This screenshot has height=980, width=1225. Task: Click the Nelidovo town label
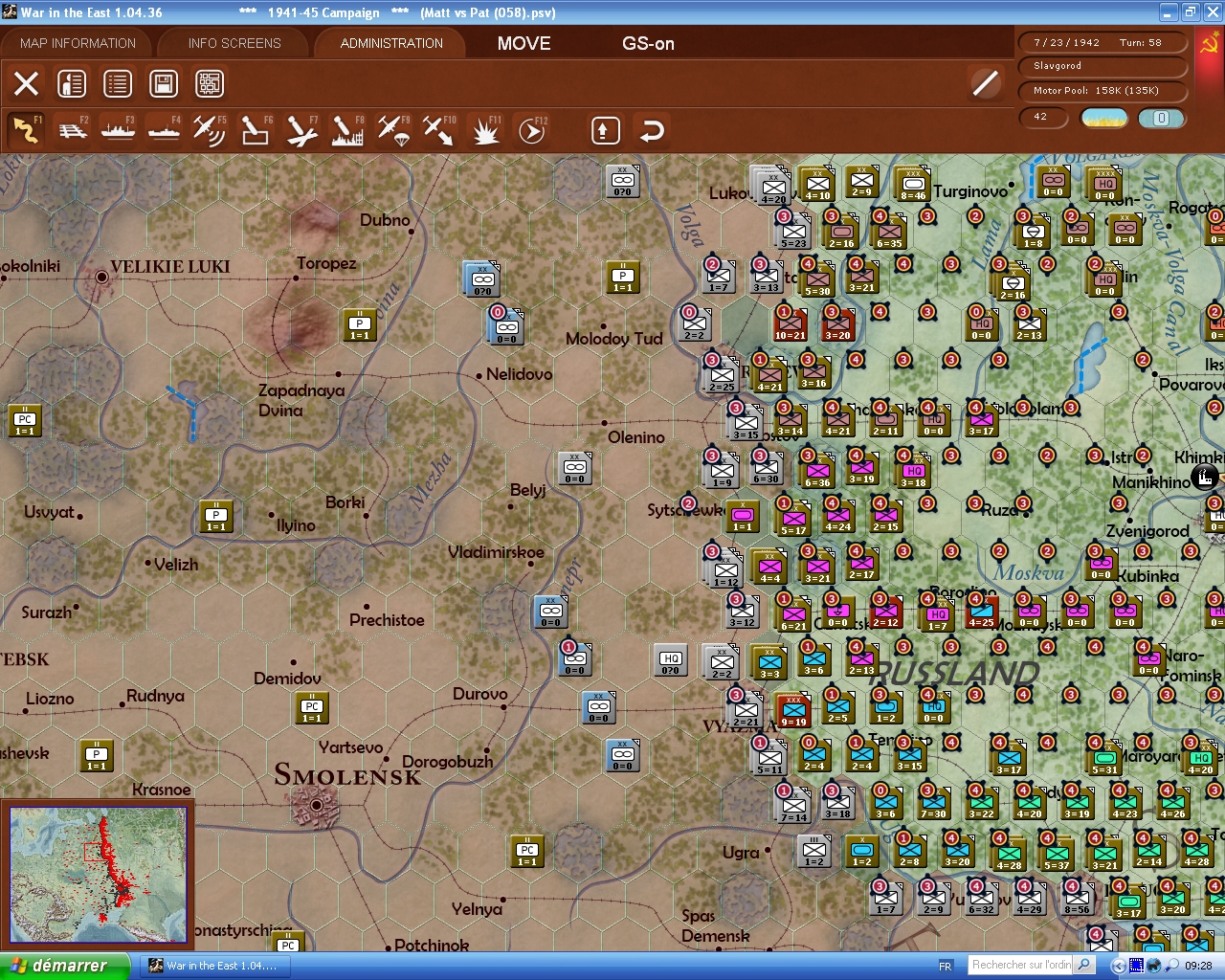519,374
